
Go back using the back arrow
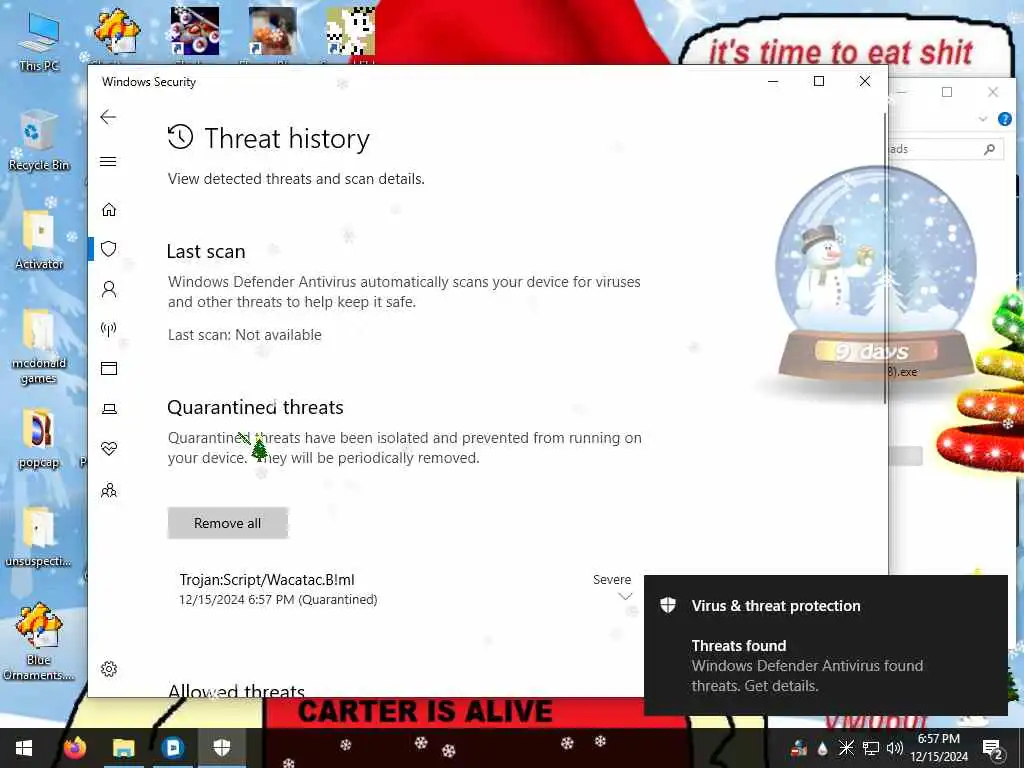(x=108, y=117)
